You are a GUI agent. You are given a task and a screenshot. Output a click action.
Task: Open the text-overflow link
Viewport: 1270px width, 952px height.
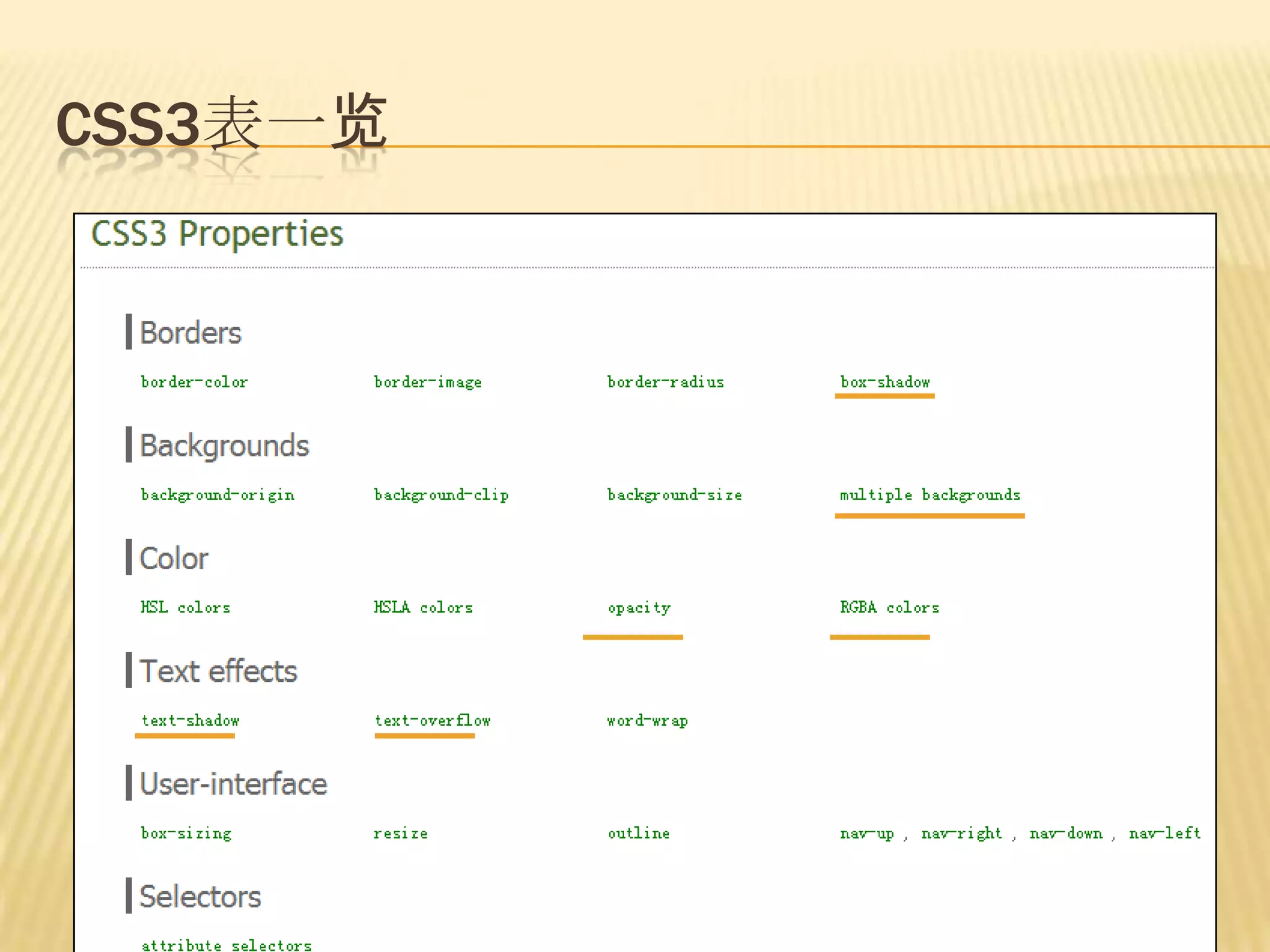[433, 720]
